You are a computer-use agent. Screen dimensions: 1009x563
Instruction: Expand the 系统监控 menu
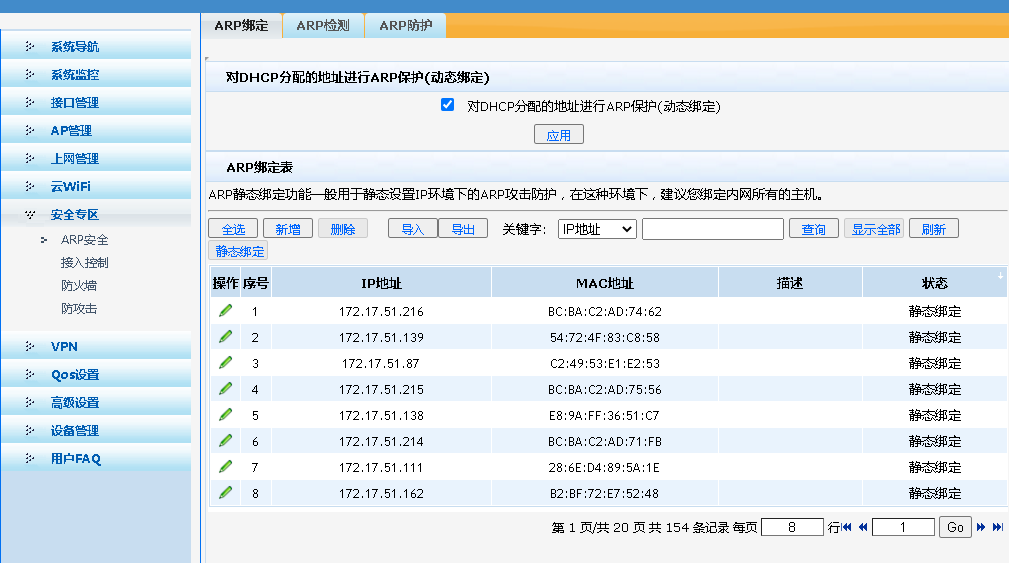(x=96, y=74)
